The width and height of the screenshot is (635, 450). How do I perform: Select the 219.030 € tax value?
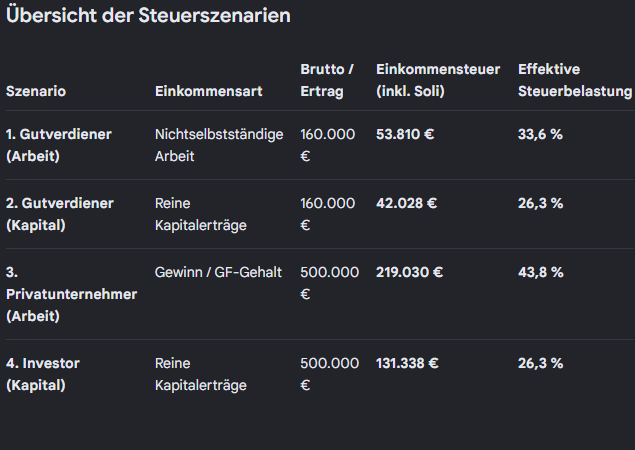pyautogui.click(x=409, y=272)
